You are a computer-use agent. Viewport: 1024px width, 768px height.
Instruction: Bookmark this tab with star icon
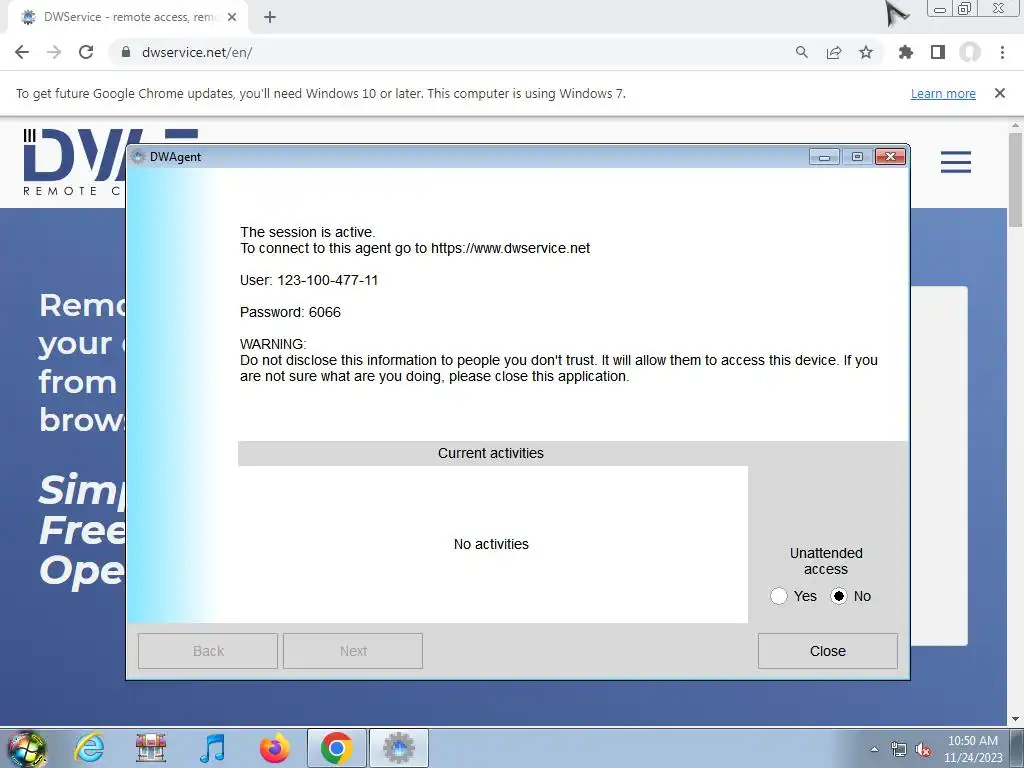click(866, 52)
